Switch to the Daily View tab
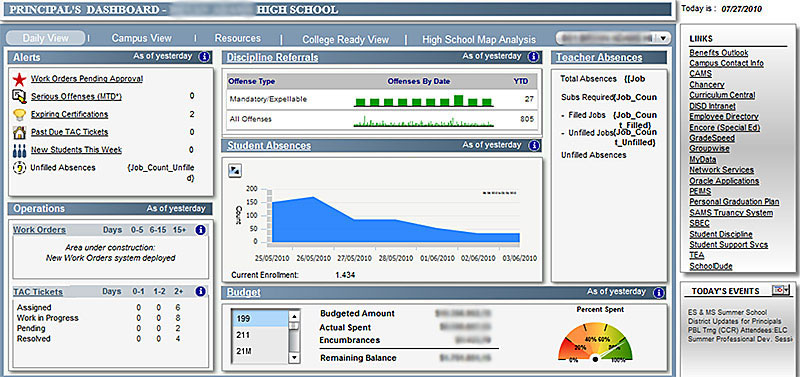Image resolution: width=800 pixels, height=377 pixels. click(x=45, y=38)
